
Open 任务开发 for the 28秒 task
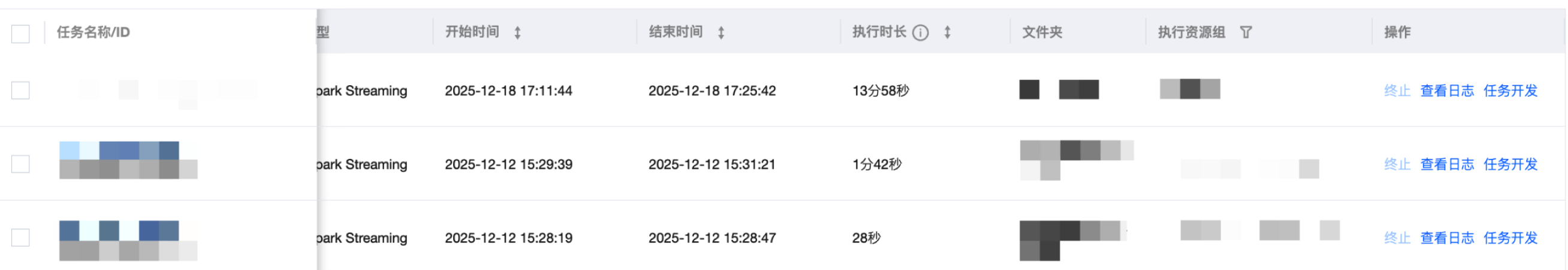1510,238
